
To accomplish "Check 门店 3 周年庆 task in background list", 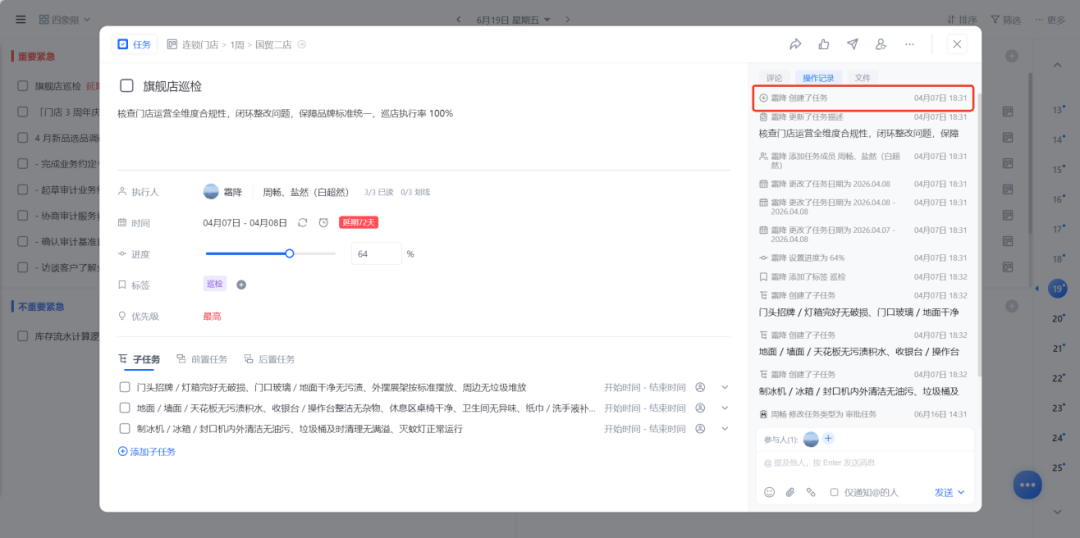I will (x=23, y=112).
